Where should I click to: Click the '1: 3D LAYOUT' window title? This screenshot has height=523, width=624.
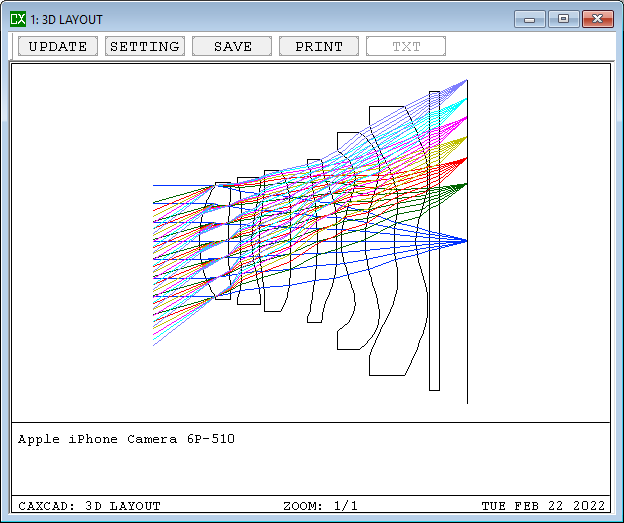(66, 20)
